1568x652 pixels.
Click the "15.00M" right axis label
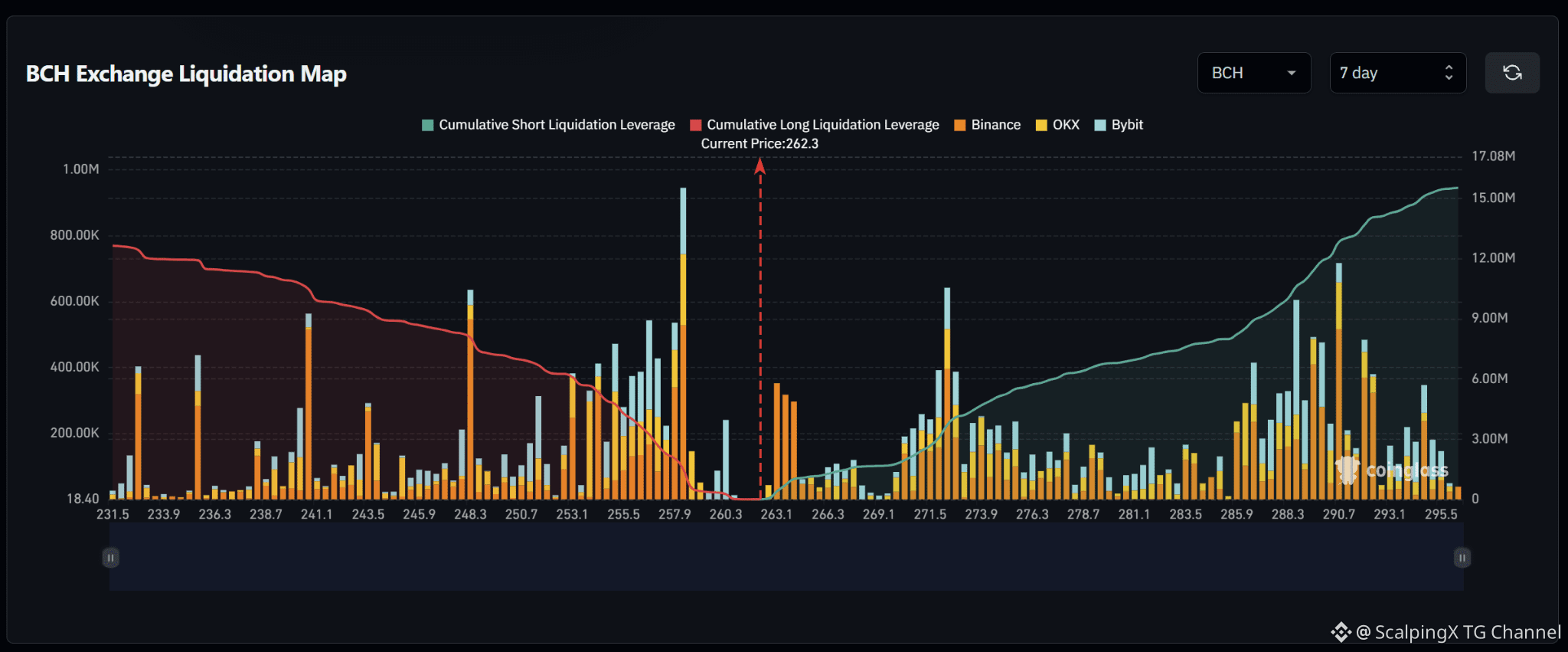1494,198
